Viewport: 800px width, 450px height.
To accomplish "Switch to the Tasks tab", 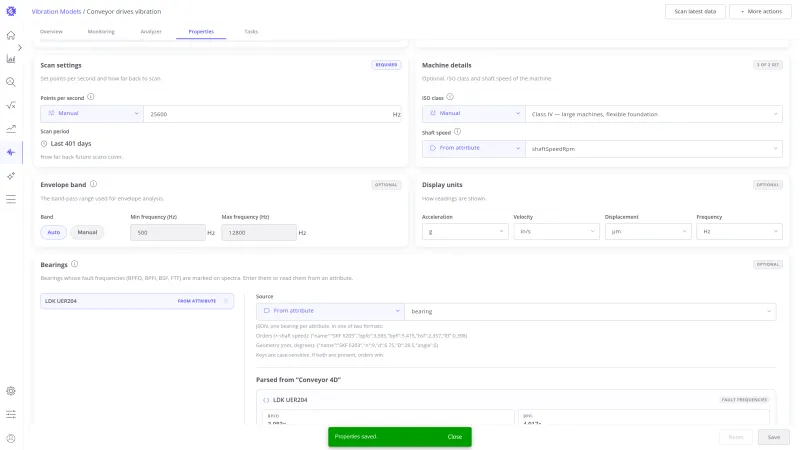I will click(x=251, y=32).
